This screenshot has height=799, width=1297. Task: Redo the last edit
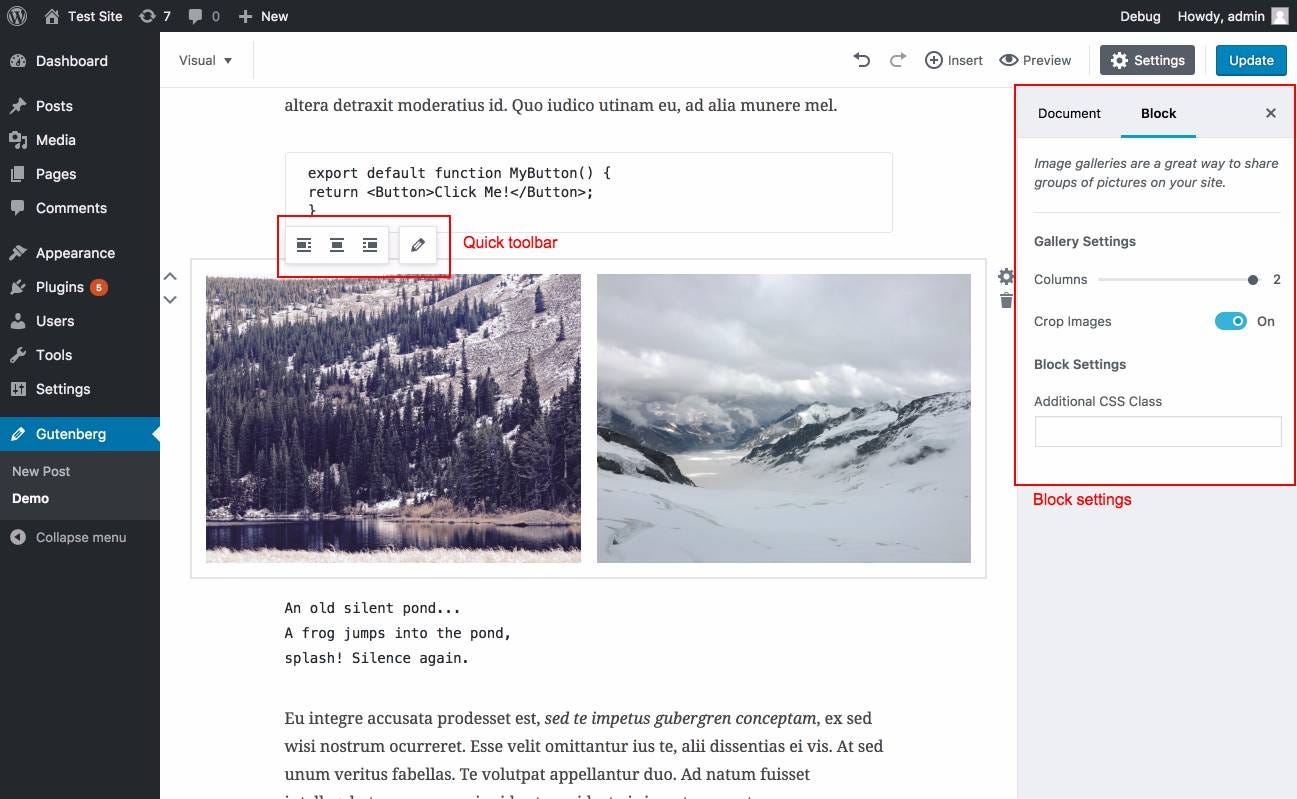pos(898,60)
